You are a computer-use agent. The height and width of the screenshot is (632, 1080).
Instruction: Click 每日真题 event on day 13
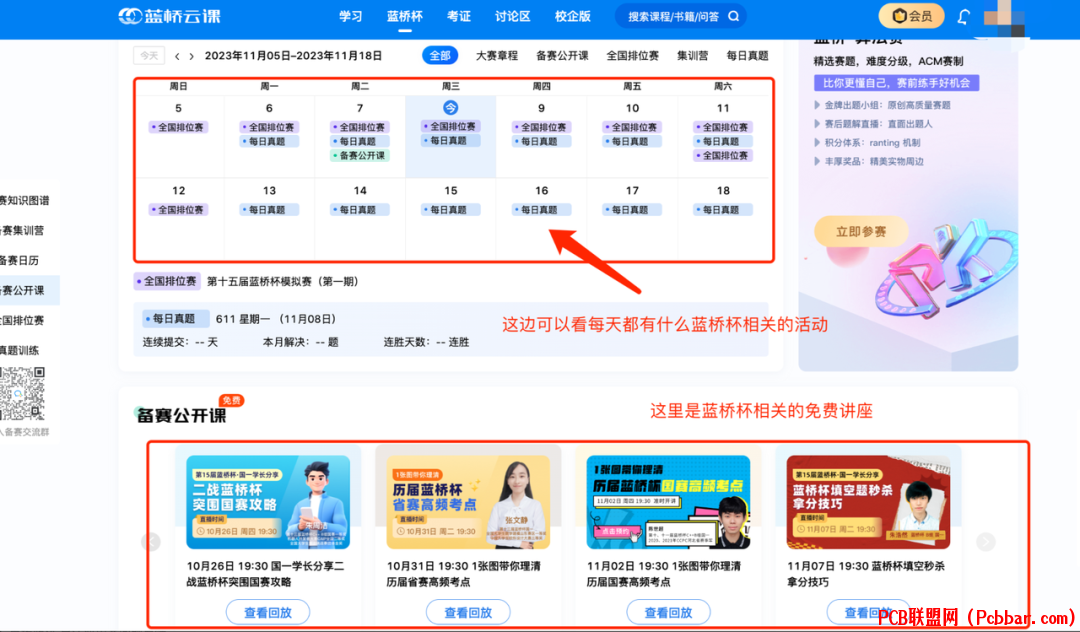click(x=269, y=210)
